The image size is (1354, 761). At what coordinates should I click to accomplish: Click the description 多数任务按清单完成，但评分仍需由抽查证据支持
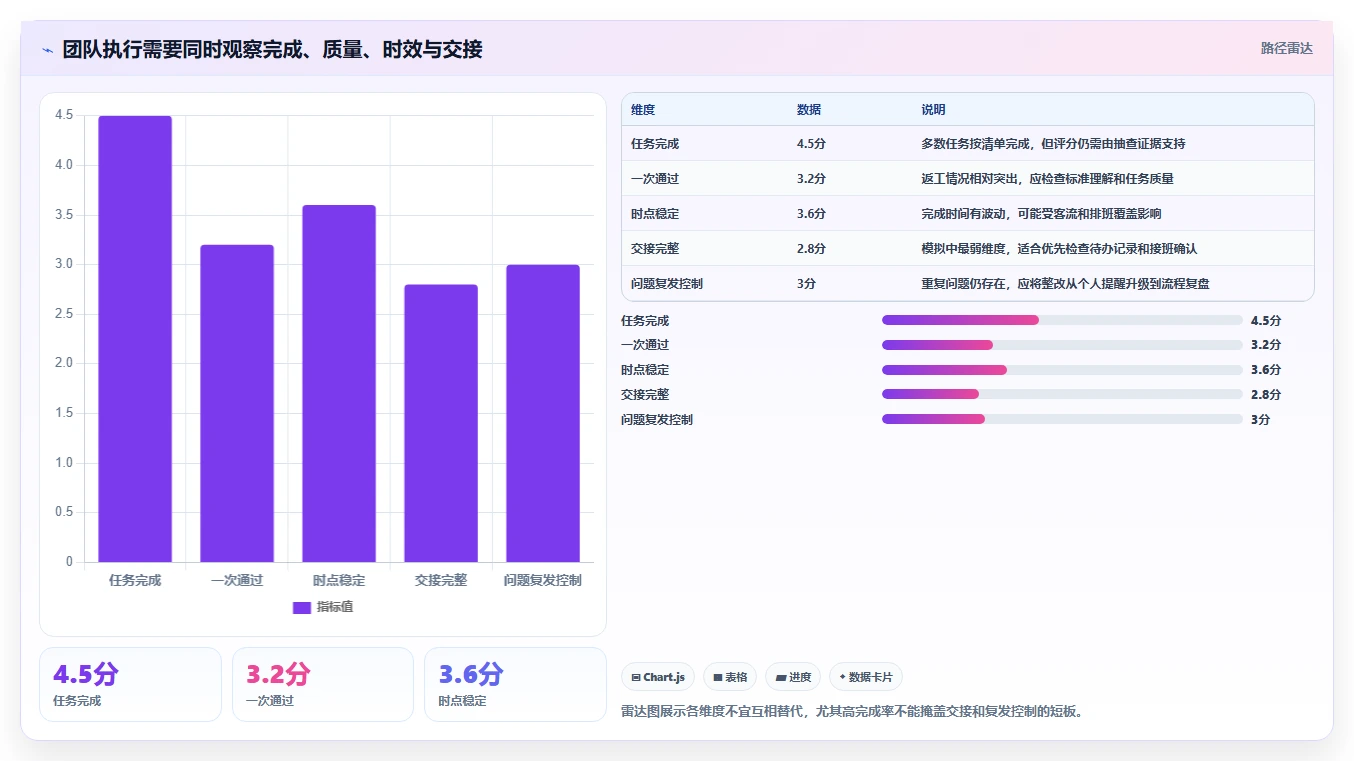point(1053,144)
